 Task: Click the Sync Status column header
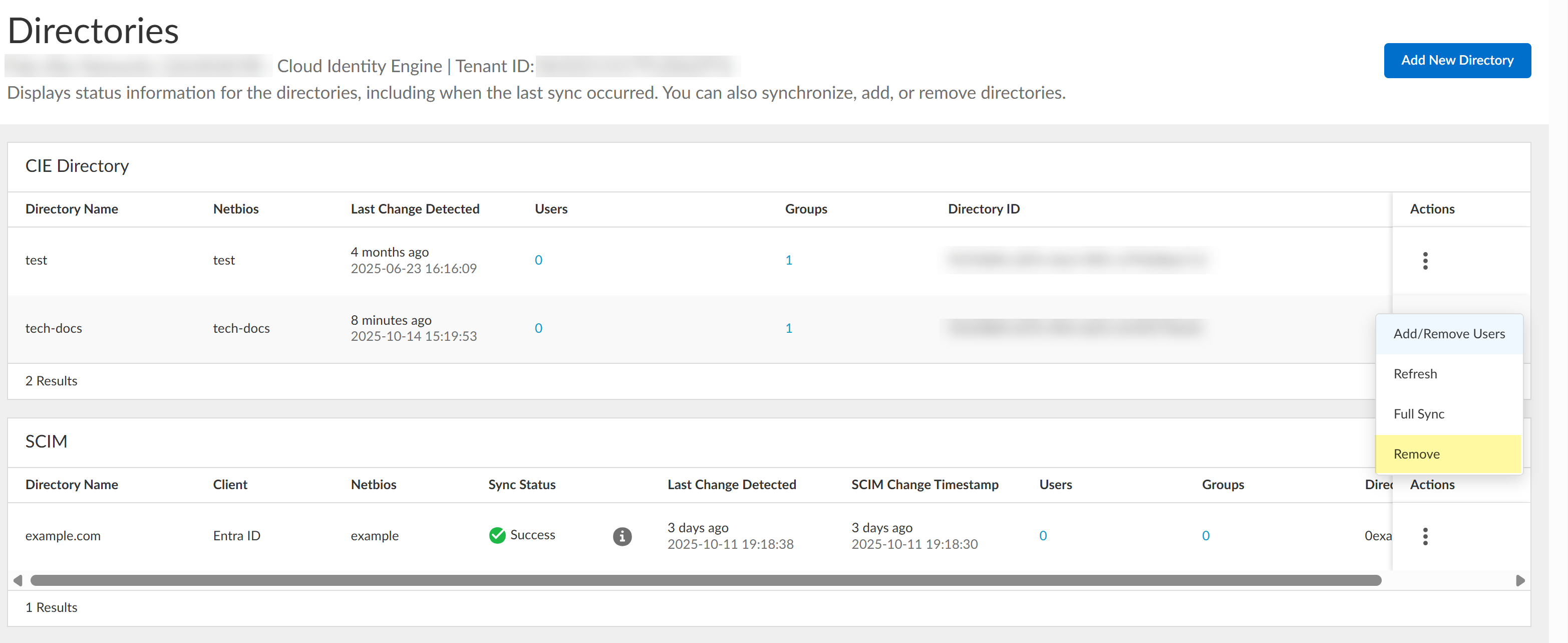click(x=522, y=485)
